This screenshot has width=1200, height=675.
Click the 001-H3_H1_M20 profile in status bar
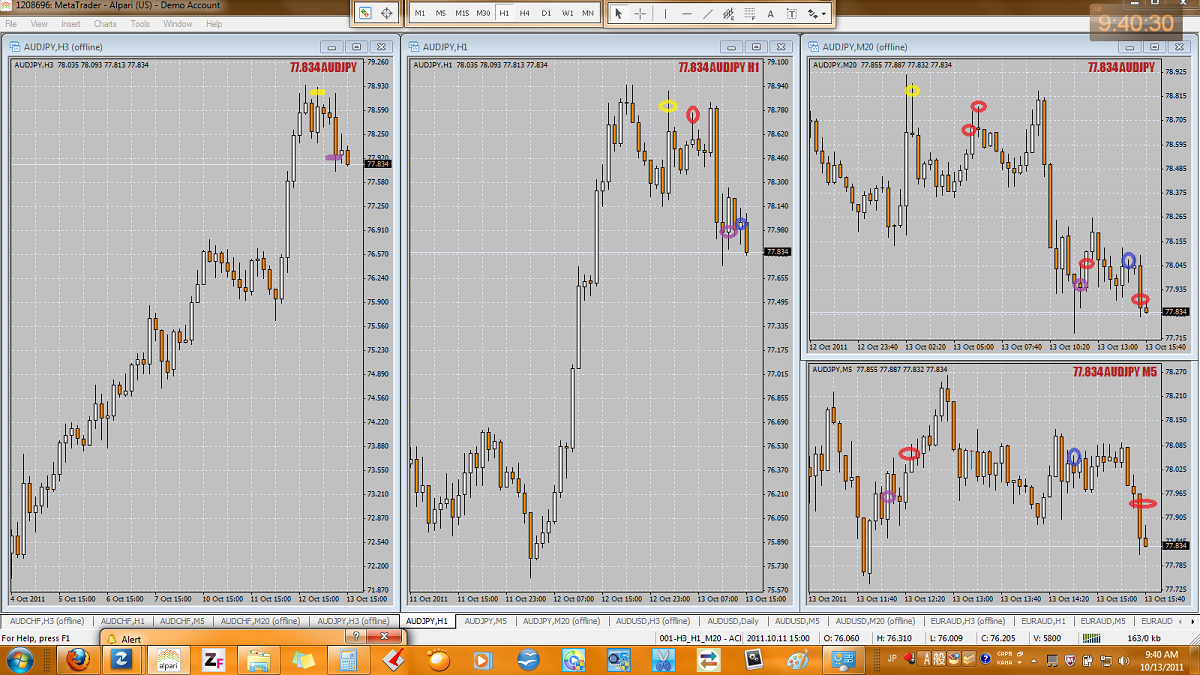tap(699, 637)
